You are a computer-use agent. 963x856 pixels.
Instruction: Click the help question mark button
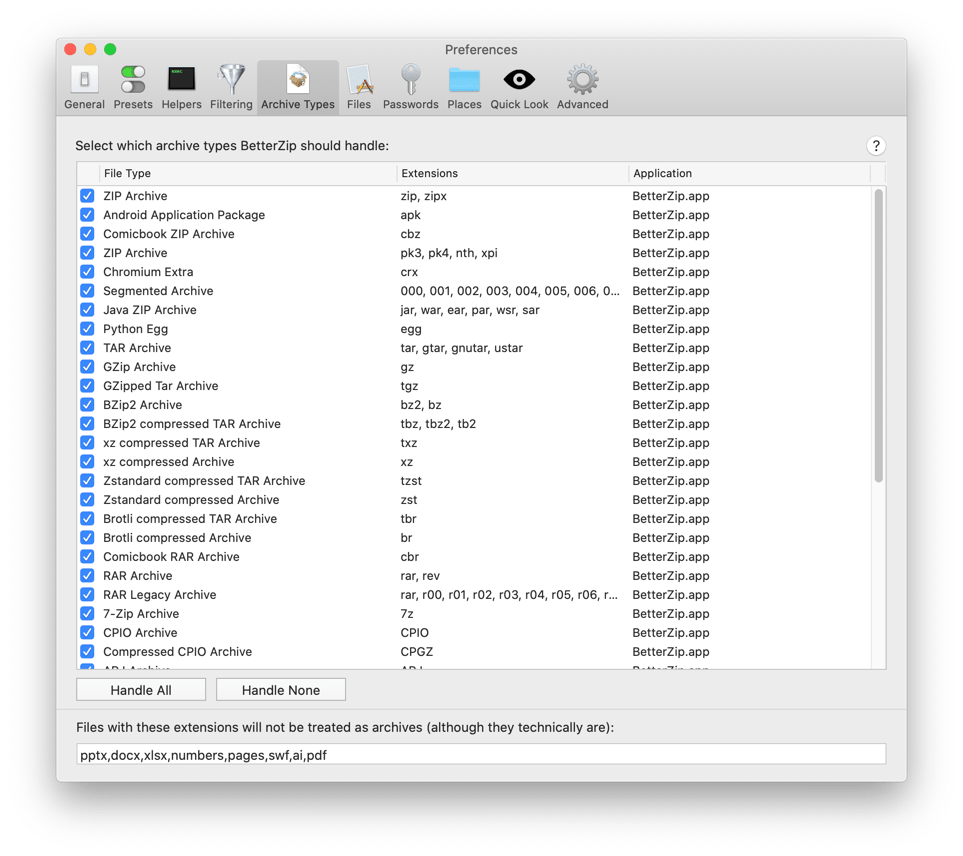point(876,146)
